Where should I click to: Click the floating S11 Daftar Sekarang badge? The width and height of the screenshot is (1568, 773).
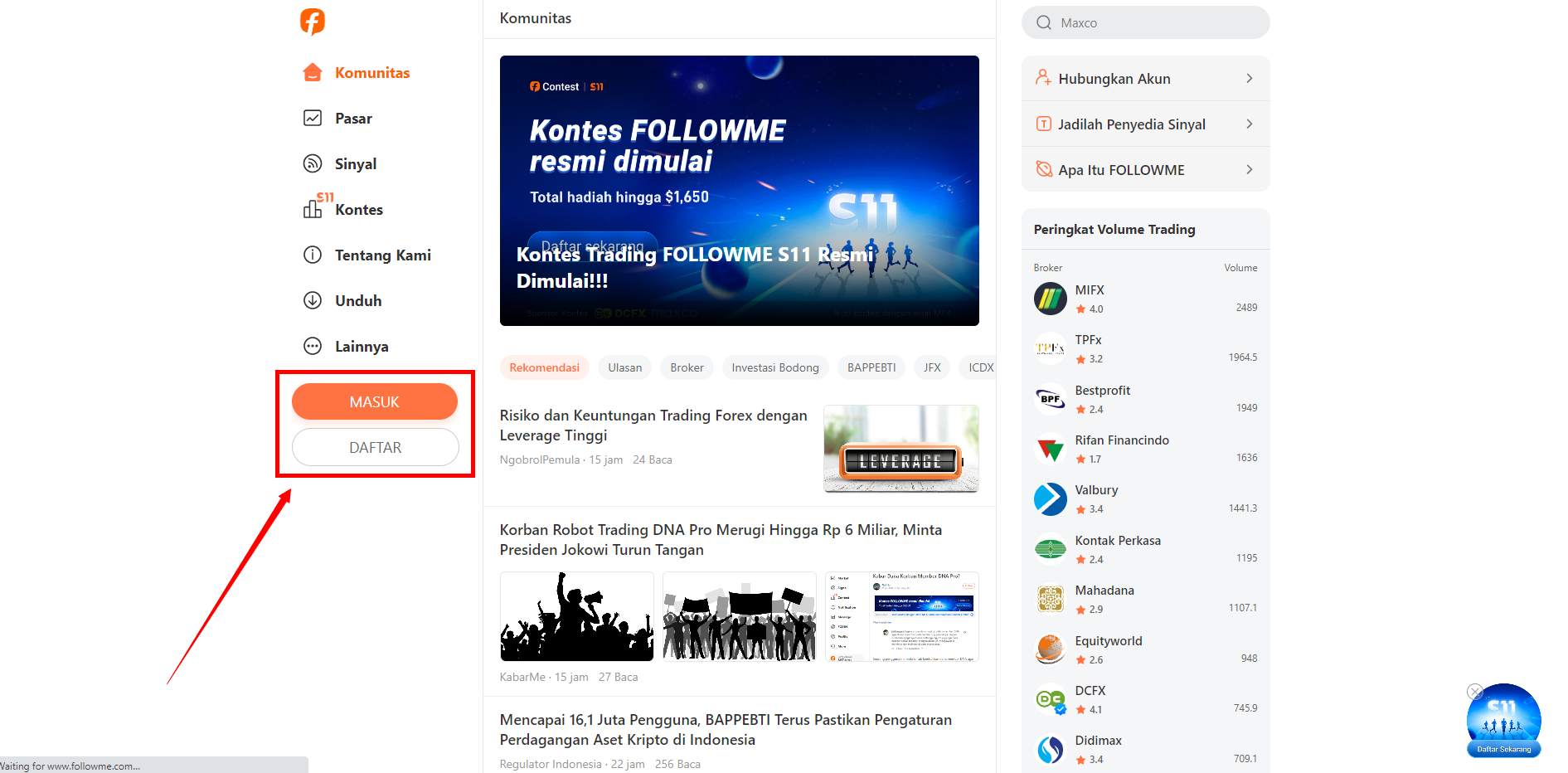click(x=1504, y=721)
